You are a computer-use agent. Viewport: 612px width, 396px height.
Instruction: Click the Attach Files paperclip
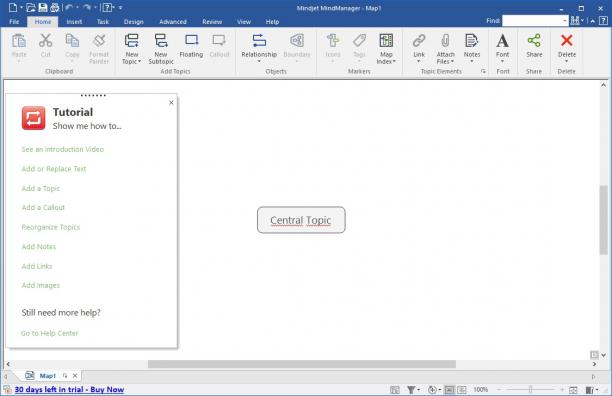pyautogui.click(x=445, y=41)
